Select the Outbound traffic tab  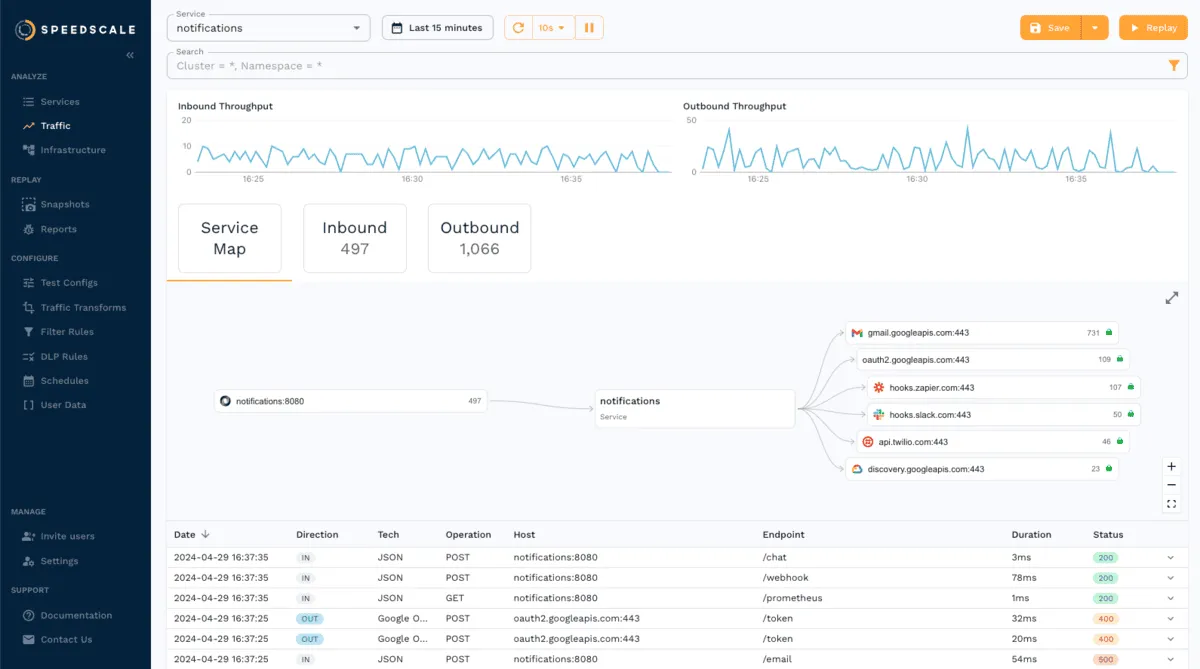click(479, 237)
